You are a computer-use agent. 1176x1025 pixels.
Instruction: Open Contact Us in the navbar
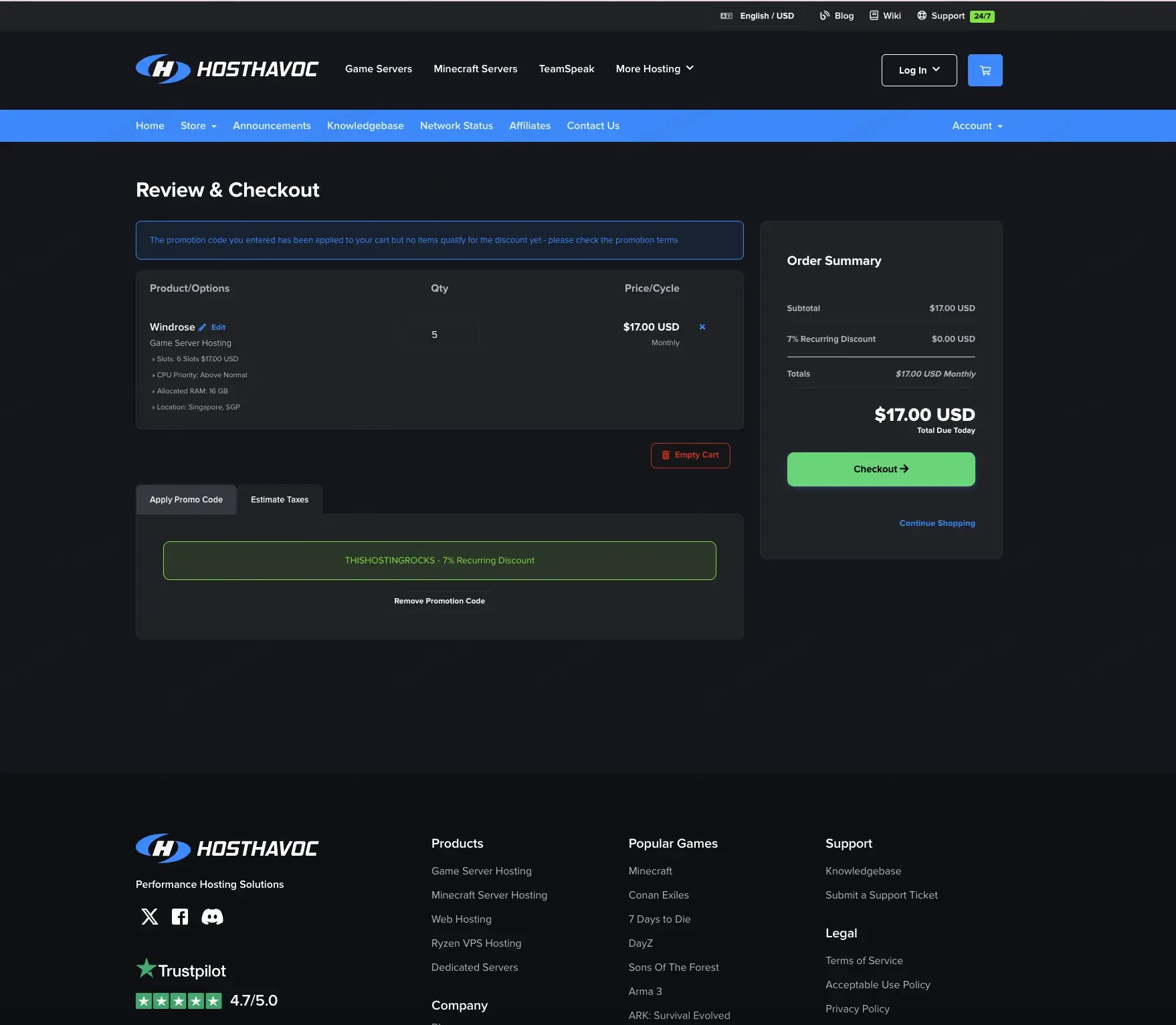click(x=593, y=126)
